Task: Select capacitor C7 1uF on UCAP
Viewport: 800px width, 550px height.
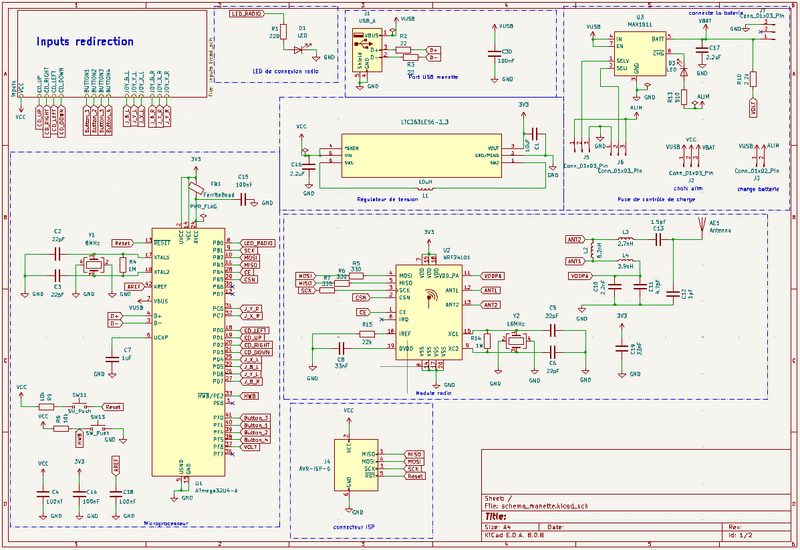Action: (112, 359)
